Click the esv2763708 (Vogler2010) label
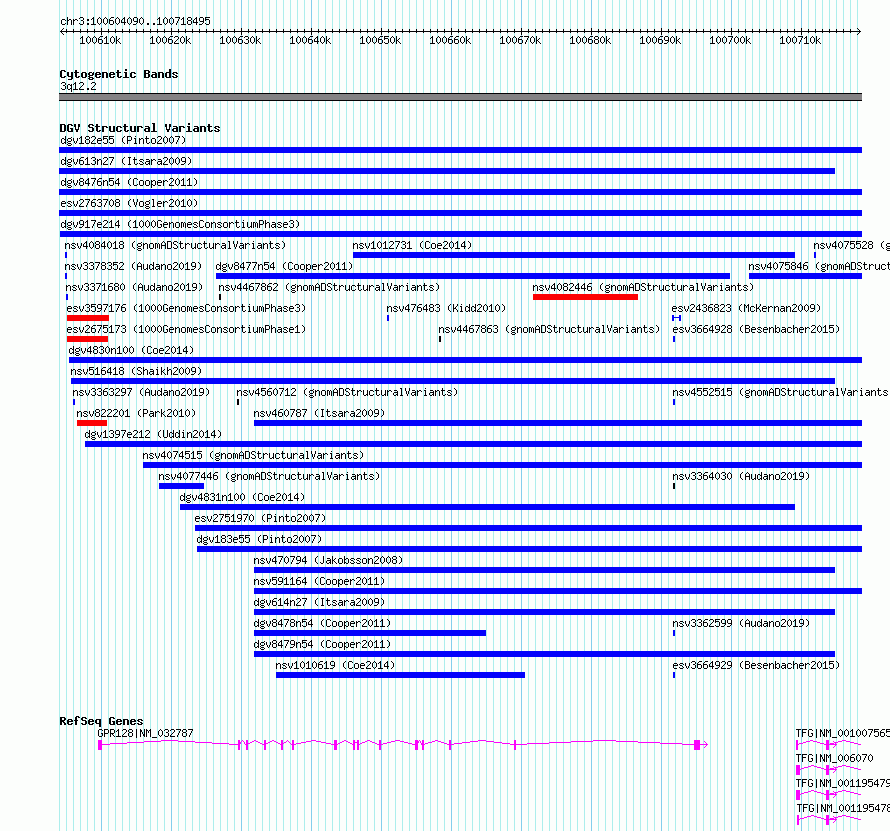Viewport: 890px width, 831px height. 129,203
